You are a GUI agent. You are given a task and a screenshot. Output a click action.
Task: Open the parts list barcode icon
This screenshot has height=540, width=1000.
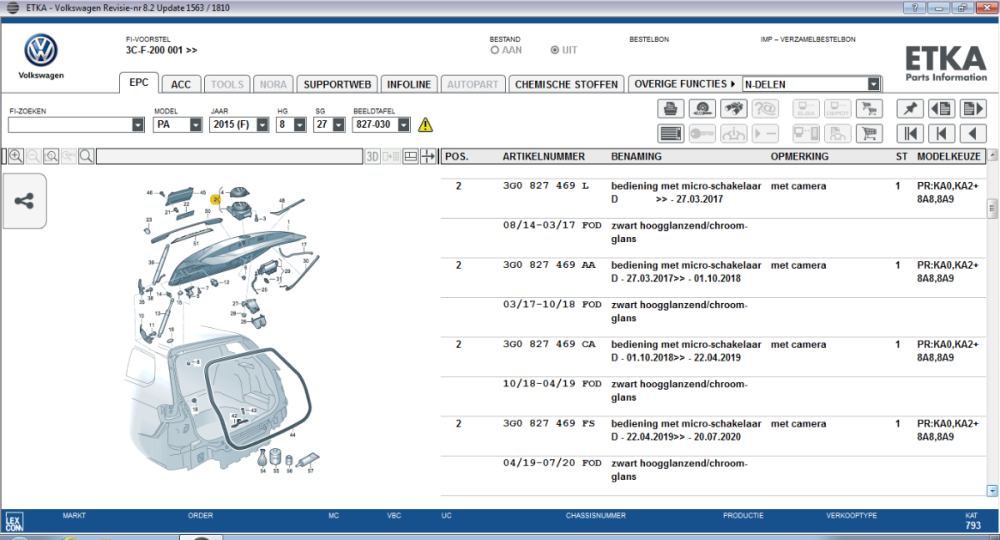tap(670, 133)
